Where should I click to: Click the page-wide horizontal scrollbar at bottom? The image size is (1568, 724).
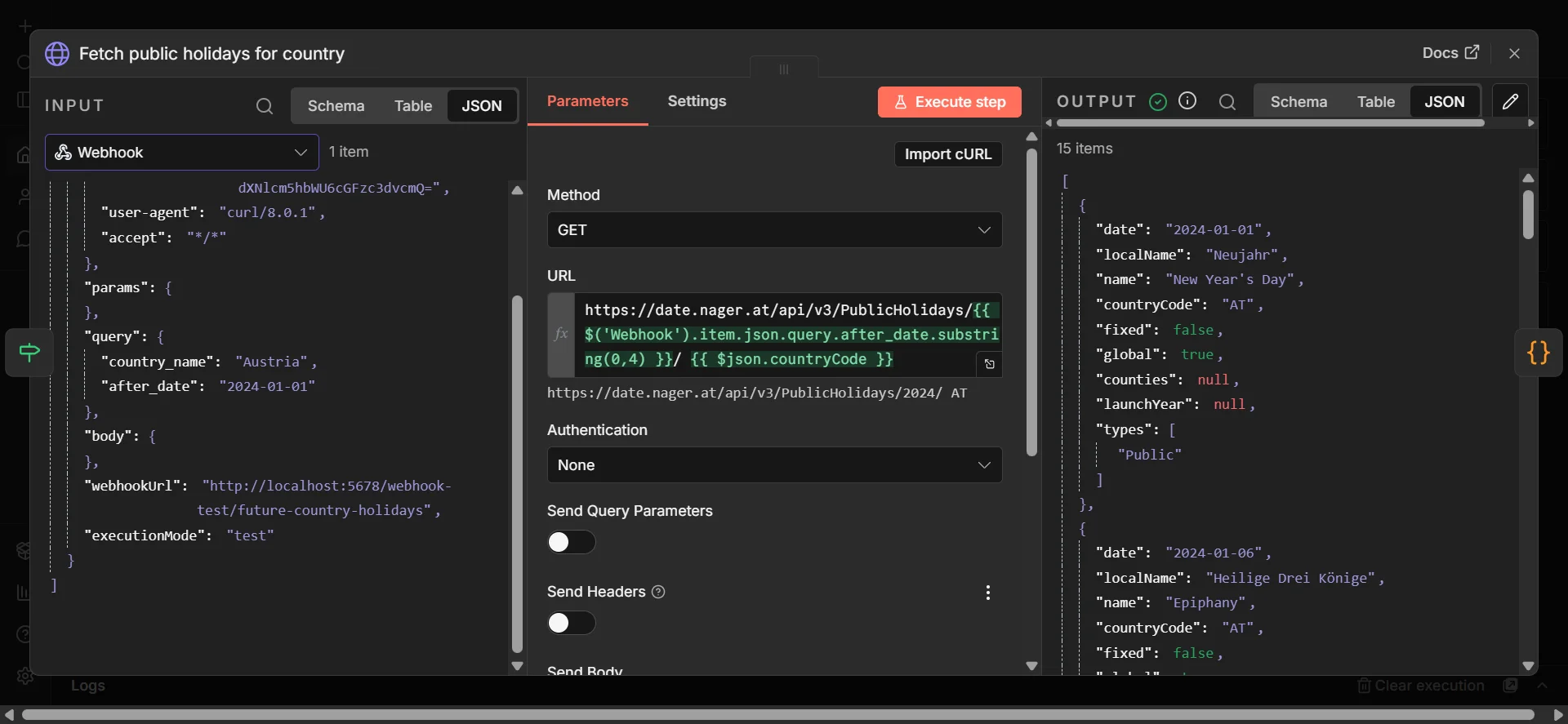777,715
